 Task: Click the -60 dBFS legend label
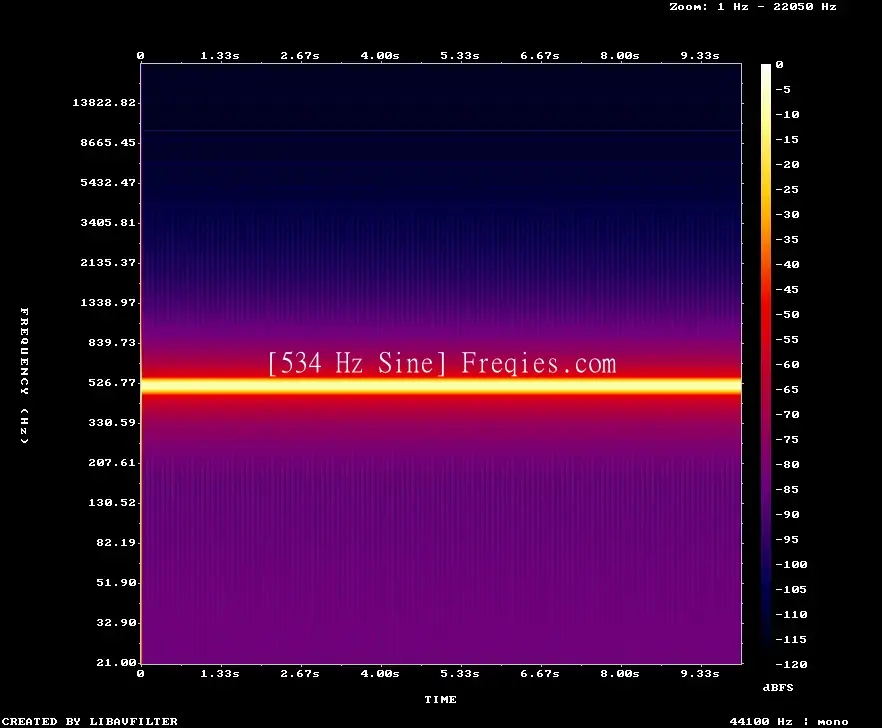coord(787,365)
